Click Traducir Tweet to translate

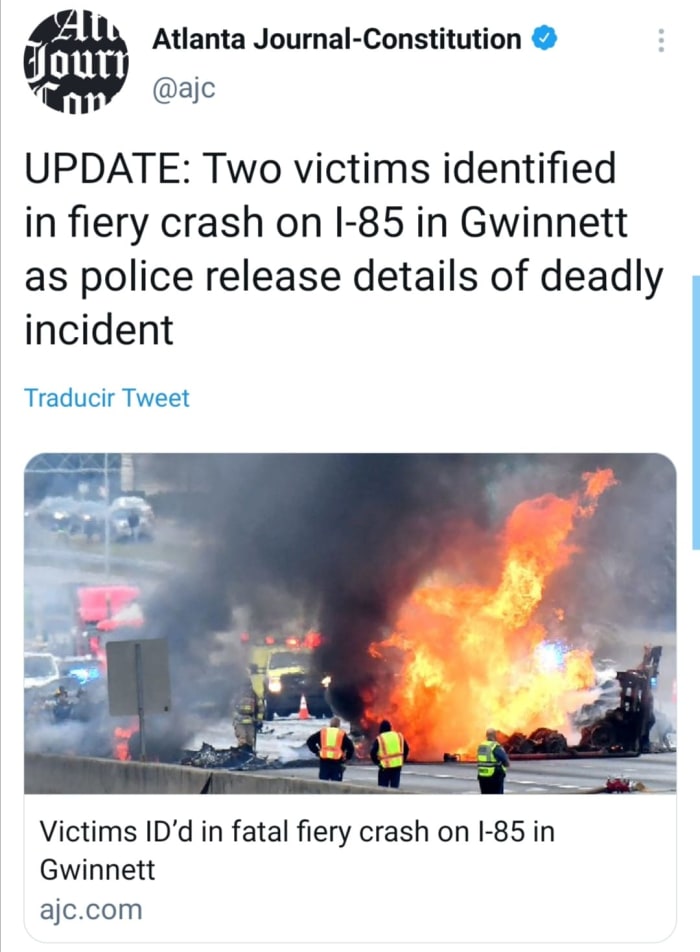[107, 398]
